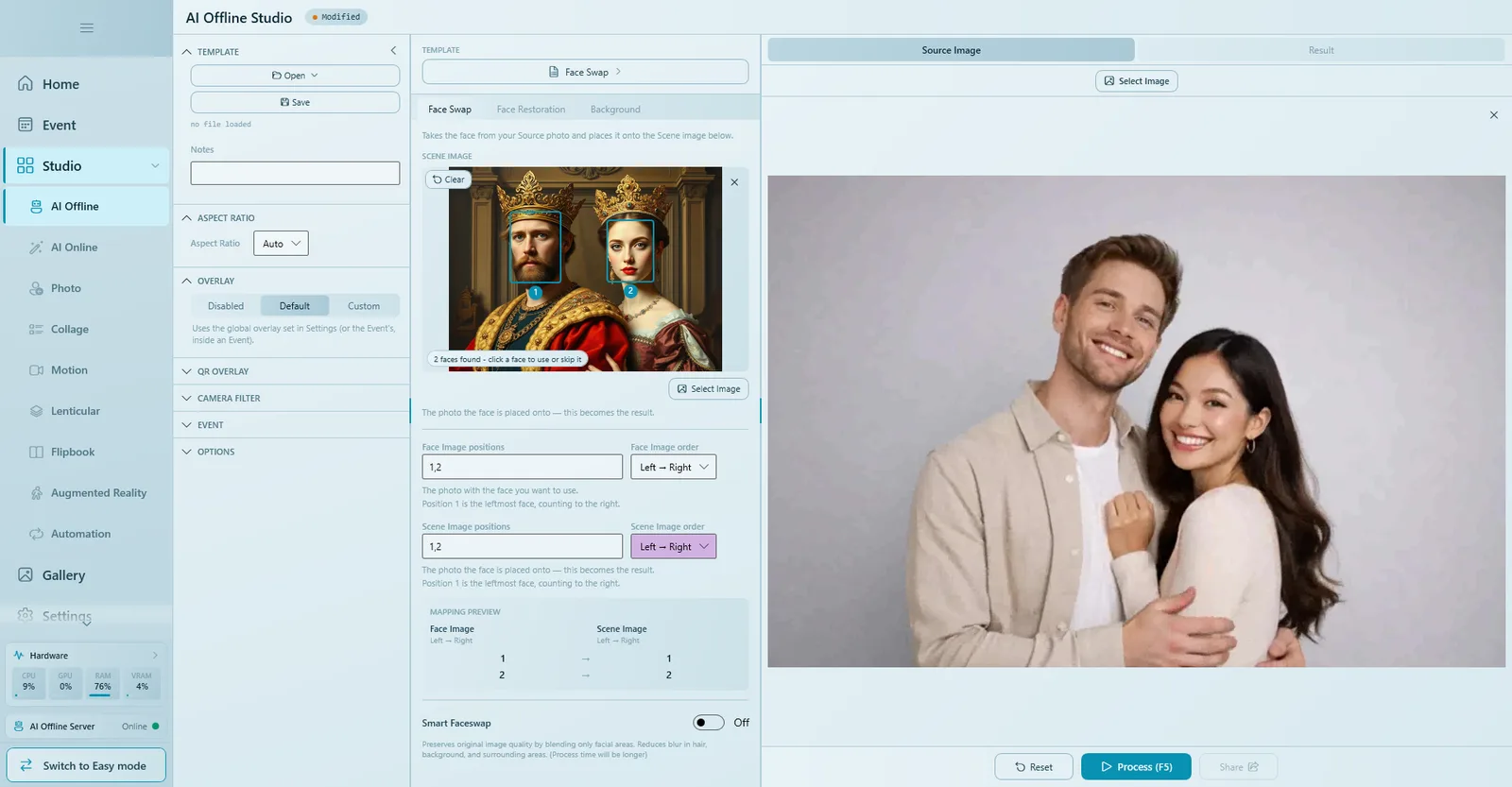
Task: Open Settings in the sidebar
Action: point(86,616)
